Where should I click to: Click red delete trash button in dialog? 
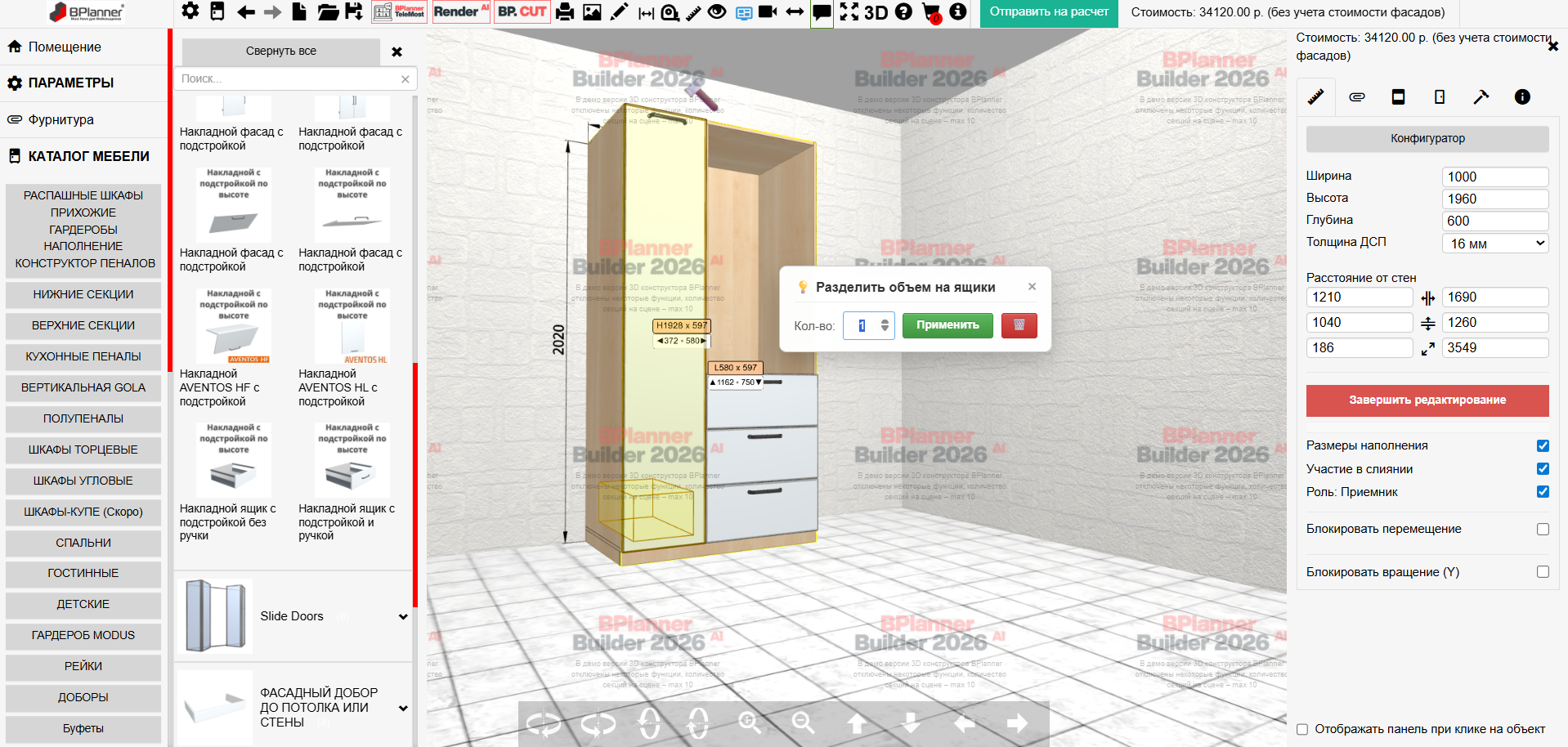[x=1019, y=325]
